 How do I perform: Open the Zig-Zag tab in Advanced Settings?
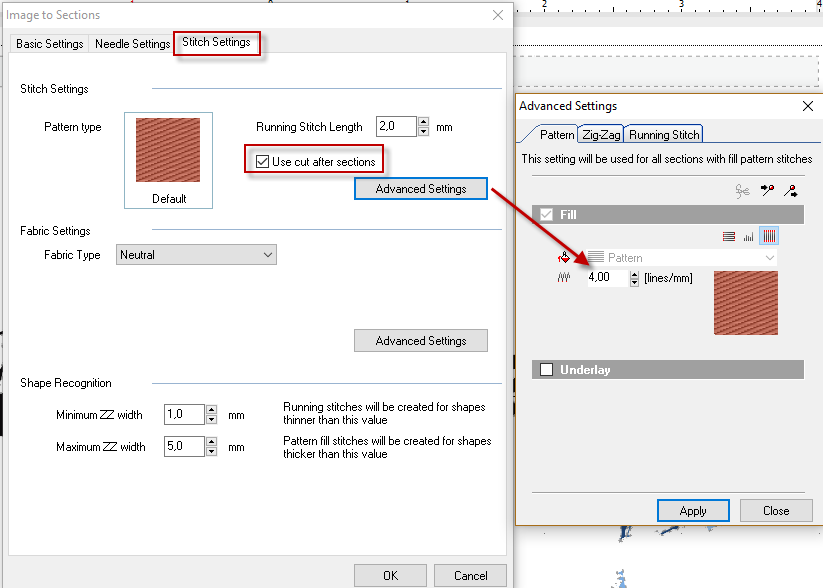click(601, 135)
